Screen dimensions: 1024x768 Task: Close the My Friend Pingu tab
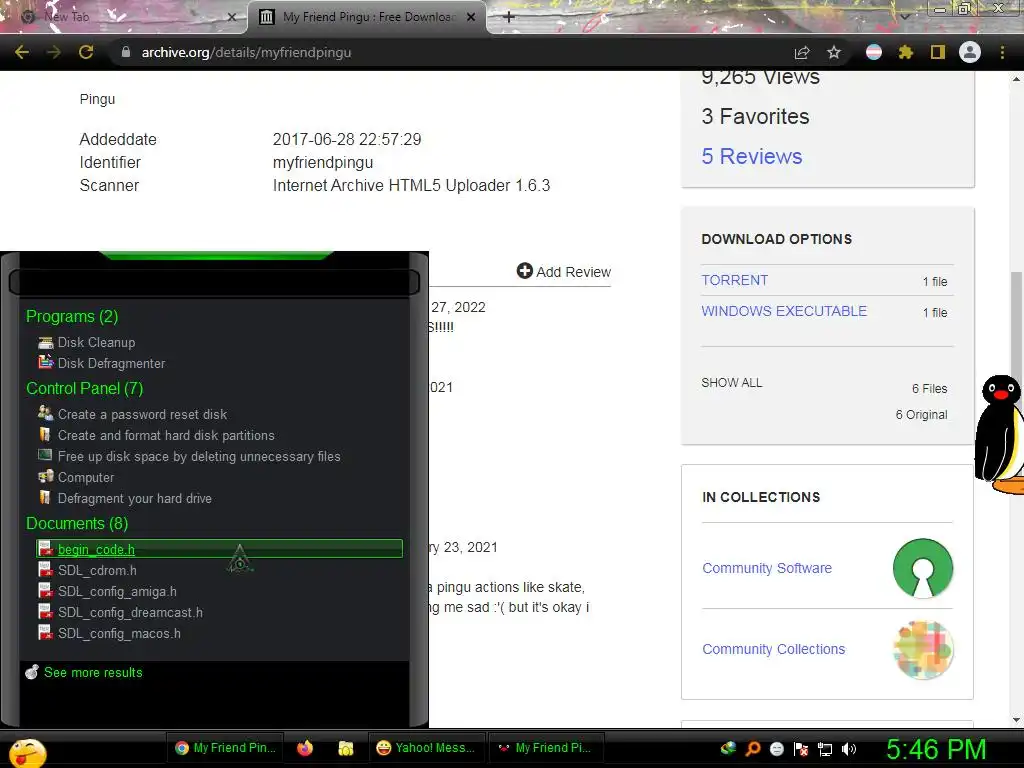point(471,17)
